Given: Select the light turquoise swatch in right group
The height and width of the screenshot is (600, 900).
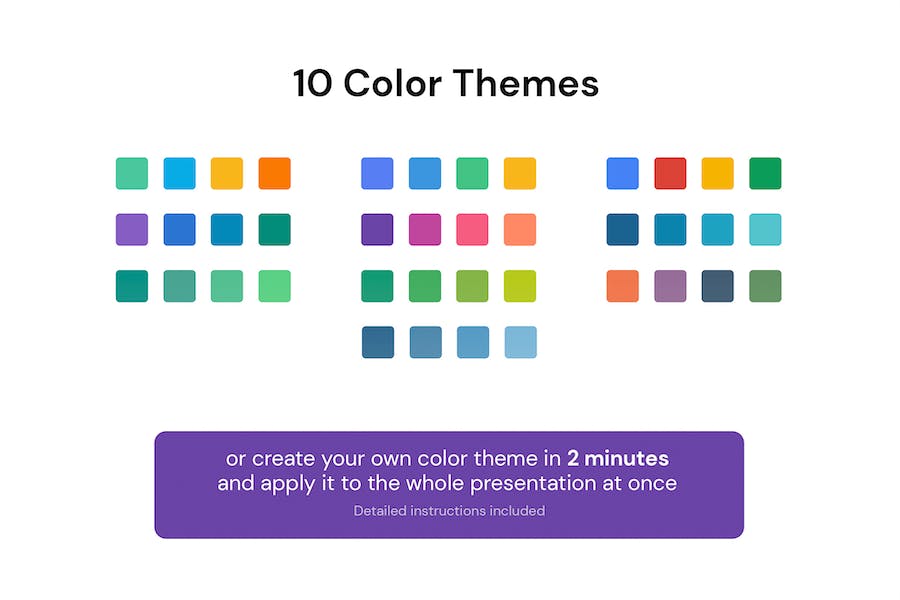Looking at the screenshot, I should coord(765,229).
